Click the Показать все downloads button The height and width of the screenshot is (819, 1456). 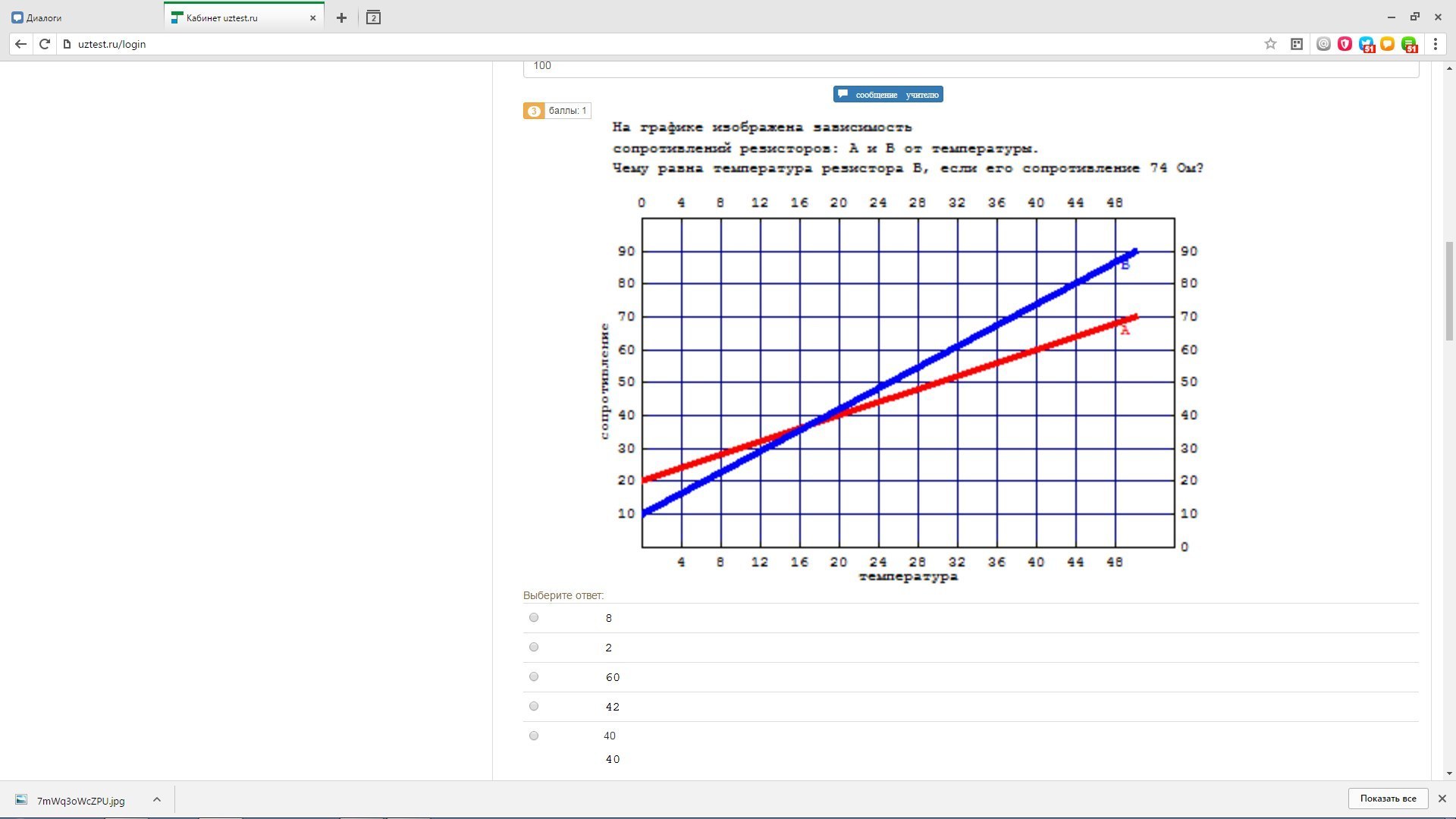[1388, 799]
